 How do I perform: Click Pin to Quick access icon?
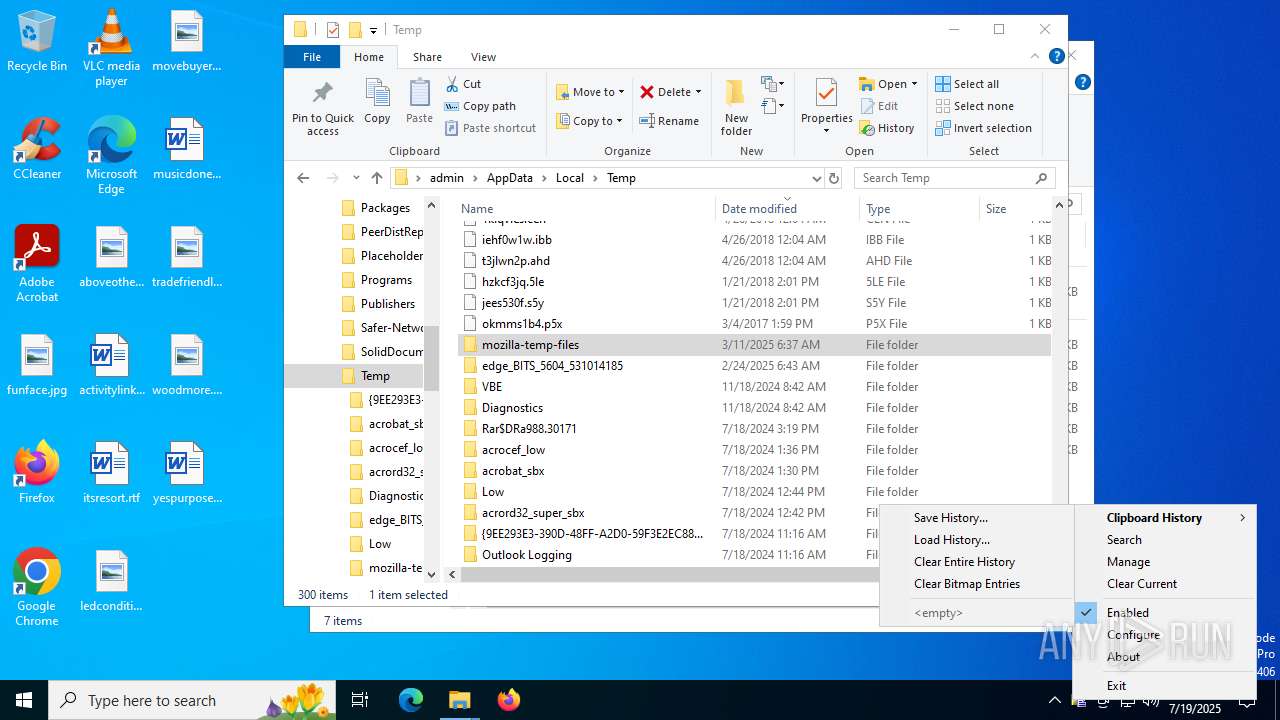322,109
